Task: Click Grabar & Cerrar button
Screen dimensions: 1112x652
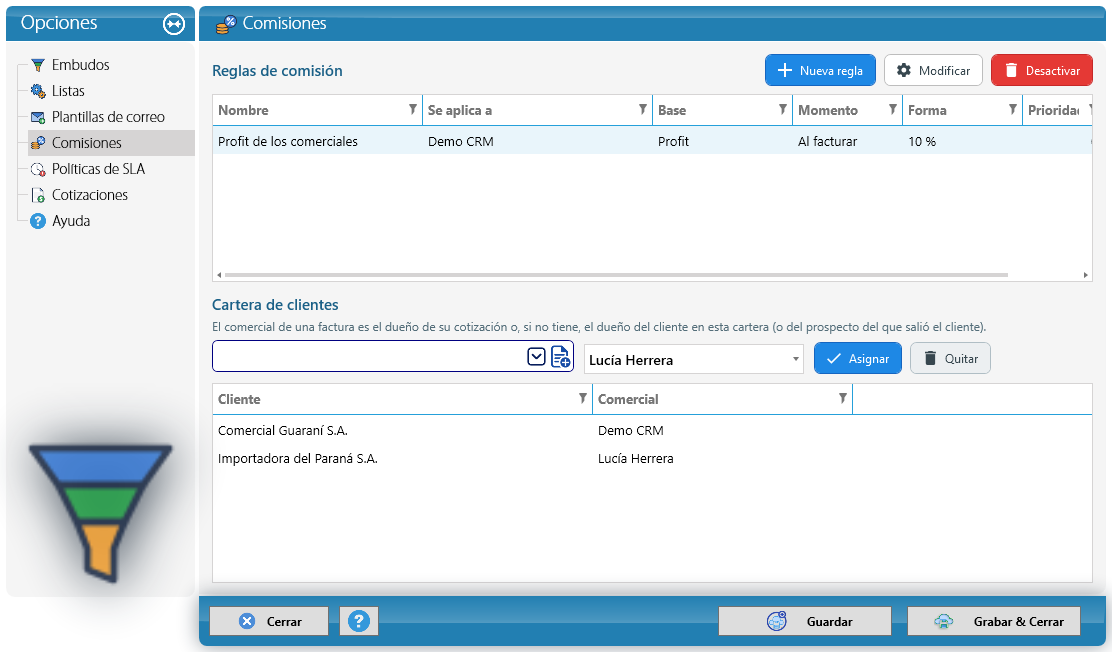Action: 994,621
